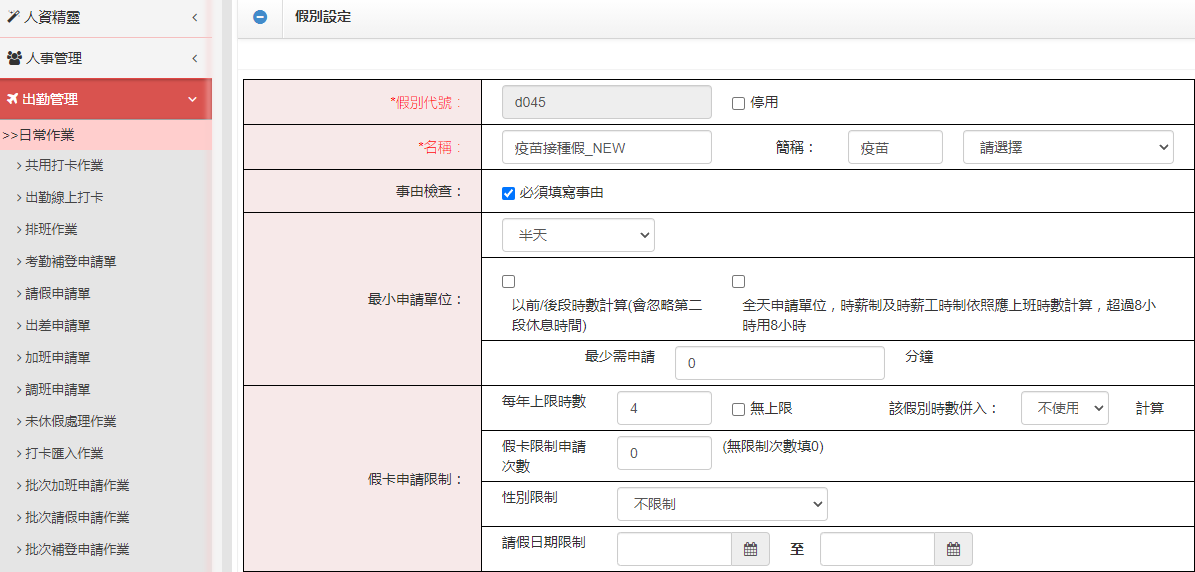Click the 名稱 field with 疫苗接種假_NEW
The height and width of the screenshot is (572, 1195).
tap(607, 147)
